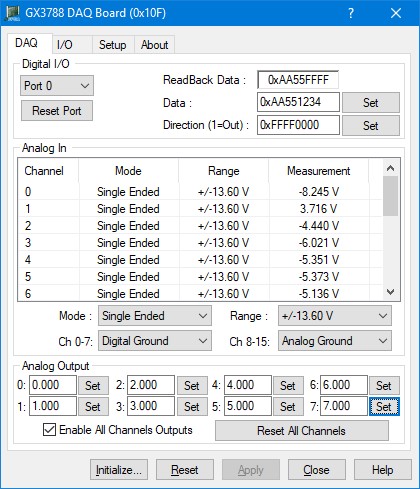Click the list's scroll down arrow

[391, 292]
